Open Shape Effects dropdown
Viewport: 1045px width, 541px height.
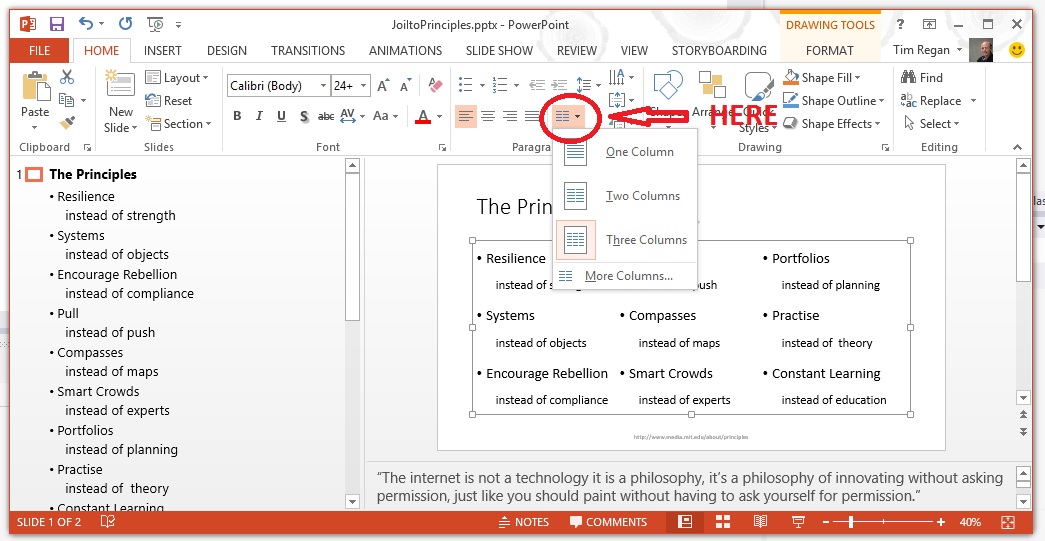coord(831,123)
